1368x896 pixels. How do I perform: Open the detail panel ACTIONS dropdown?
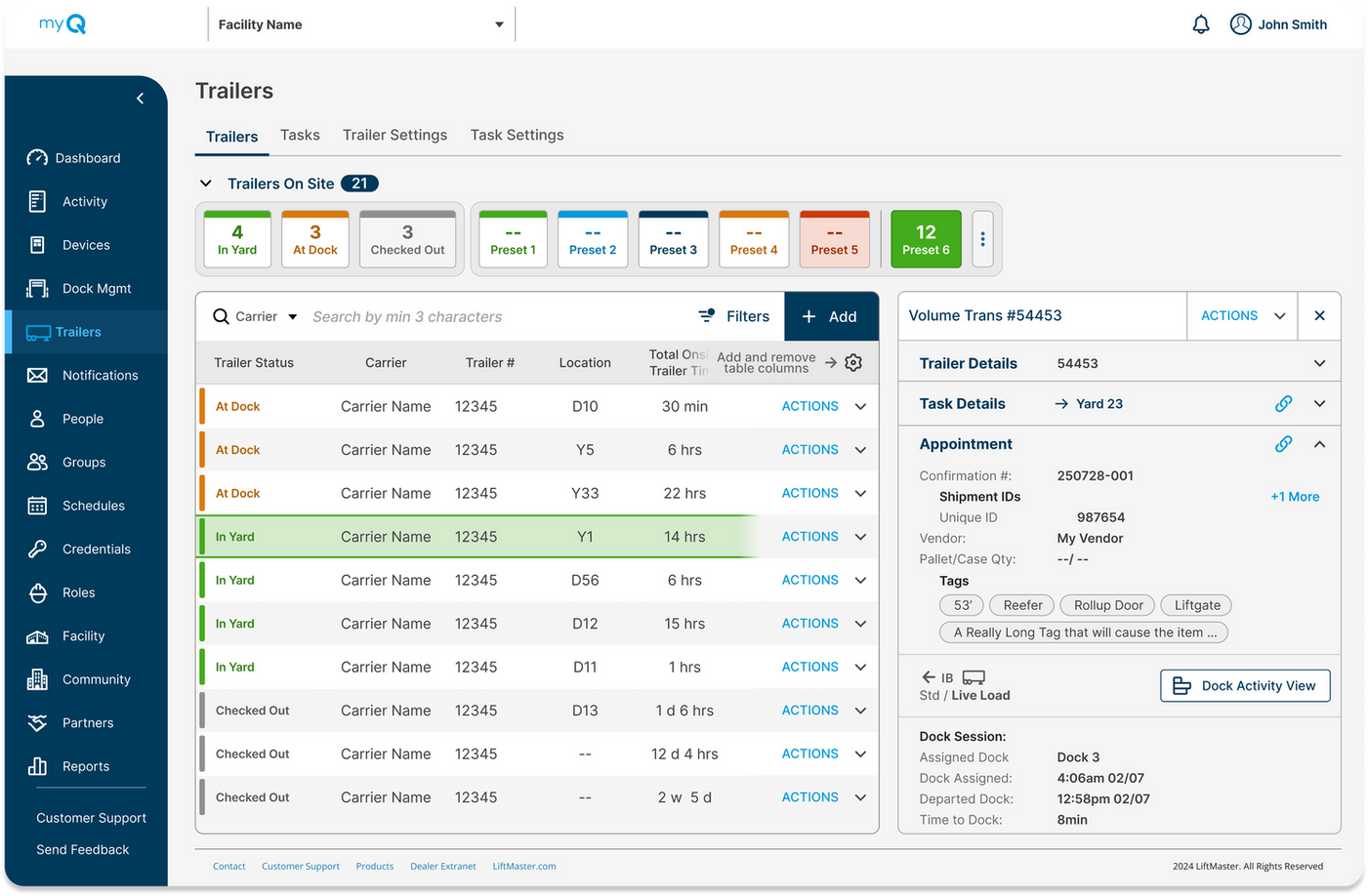(1242, 315)
